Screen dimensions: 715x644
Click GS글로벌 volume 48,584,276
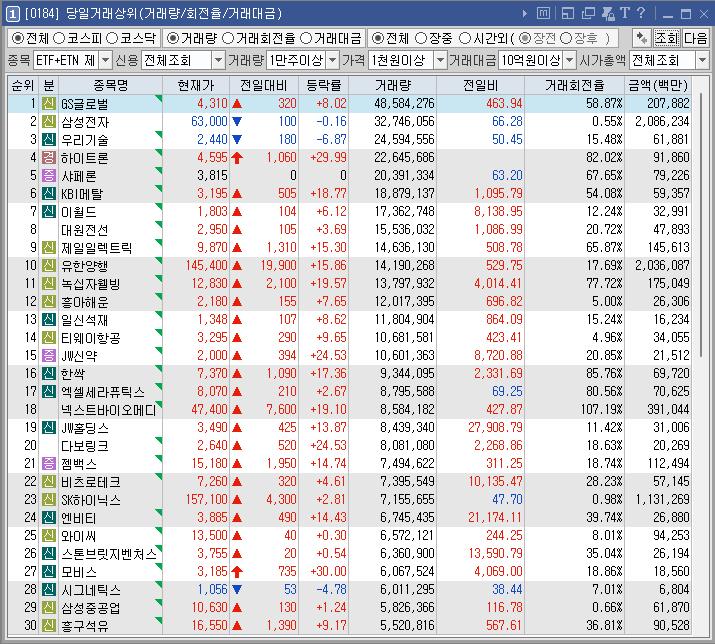pyautogui.click(x=404, y=104)
